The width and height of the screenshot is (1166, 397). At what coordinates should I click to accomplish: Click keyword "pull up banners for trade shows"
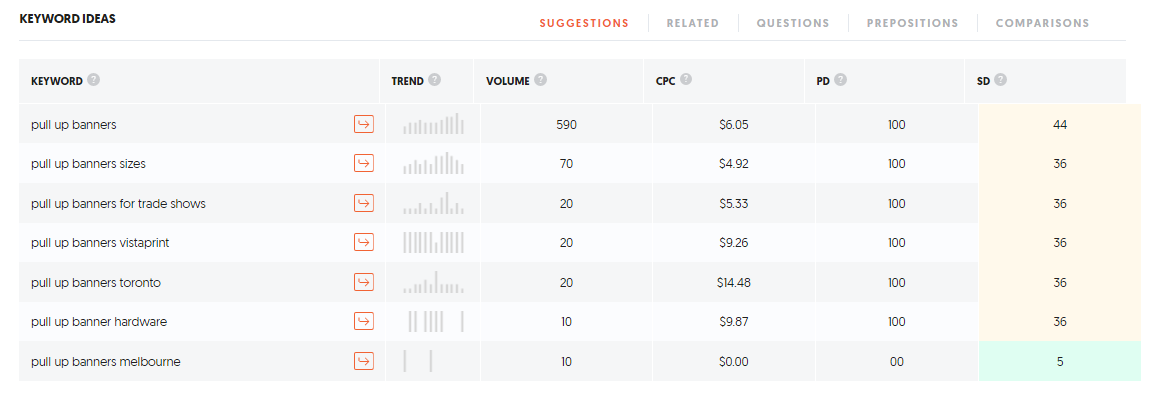tap(118, 204)
